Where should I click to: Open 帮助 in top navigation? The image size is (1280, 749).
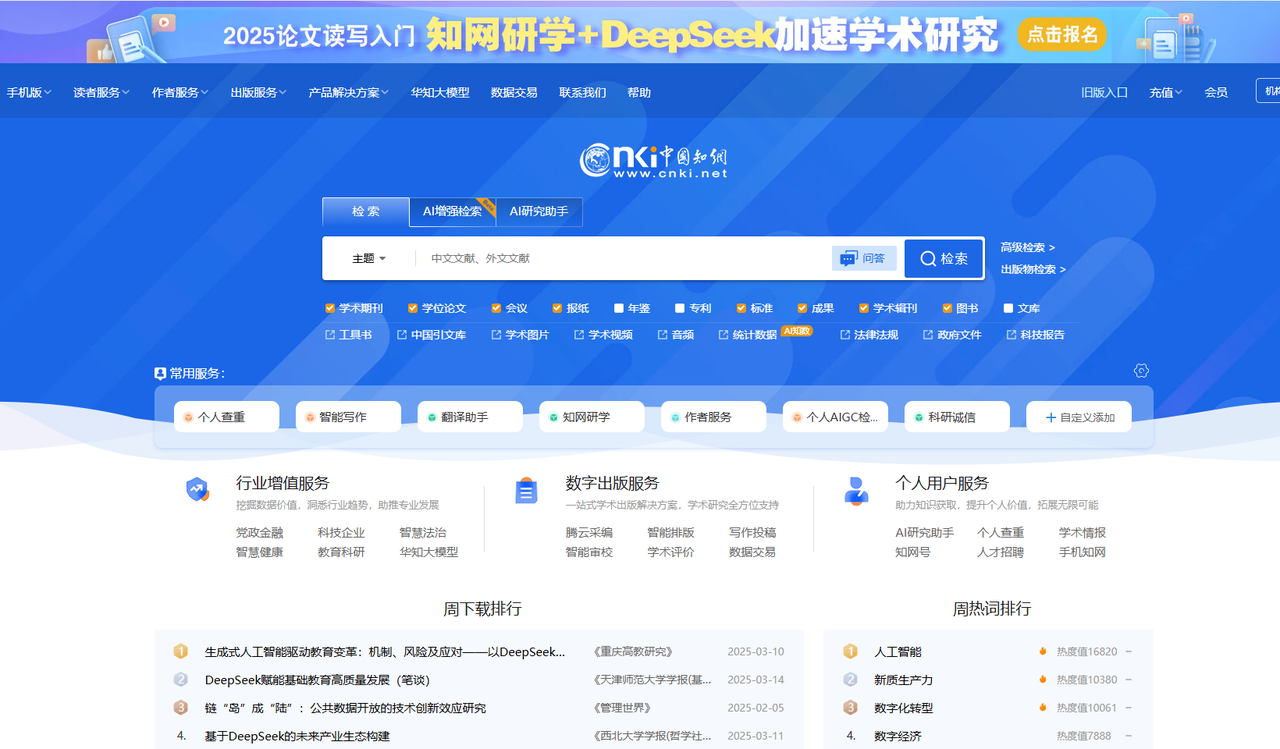coord(639,92)
